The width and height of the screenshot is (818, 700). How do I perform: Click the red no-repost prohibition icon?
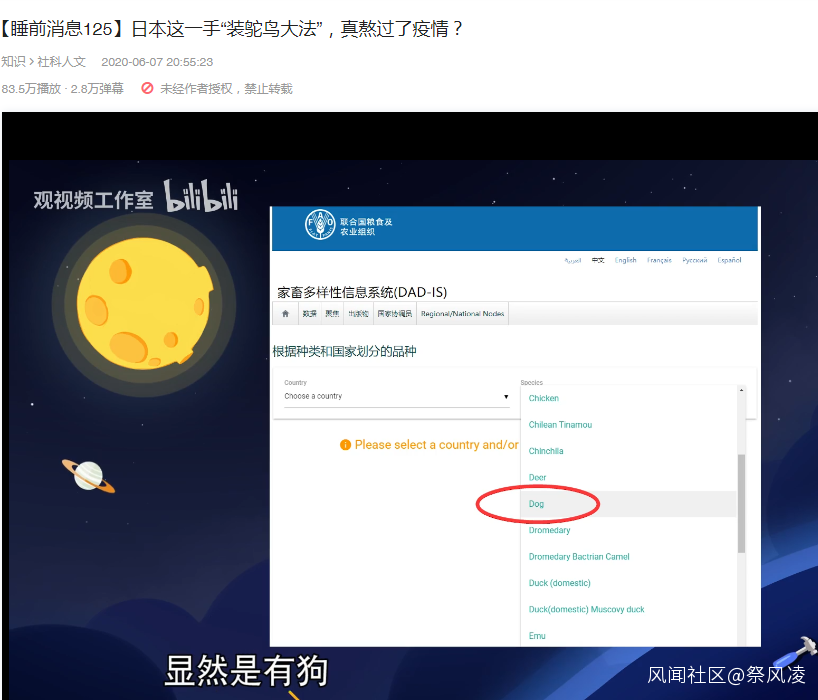pyautogui.click(x=147, y=88)
